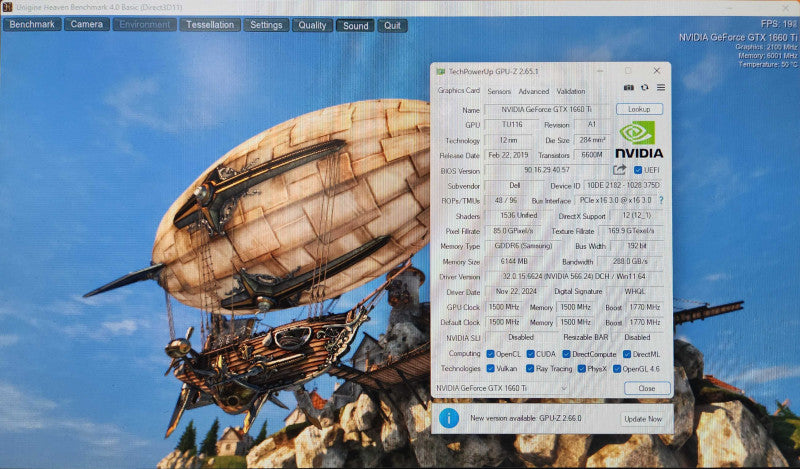Open the Environment menu in Heaven
The height and width of the screenshot is (469, 800).
144,24
